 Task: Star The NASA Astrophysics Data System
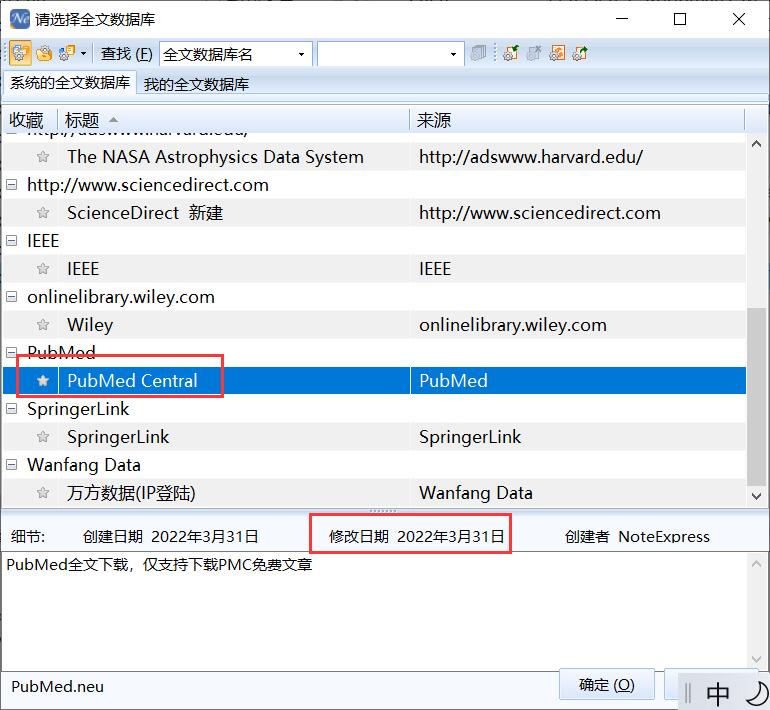pos(43,157)
